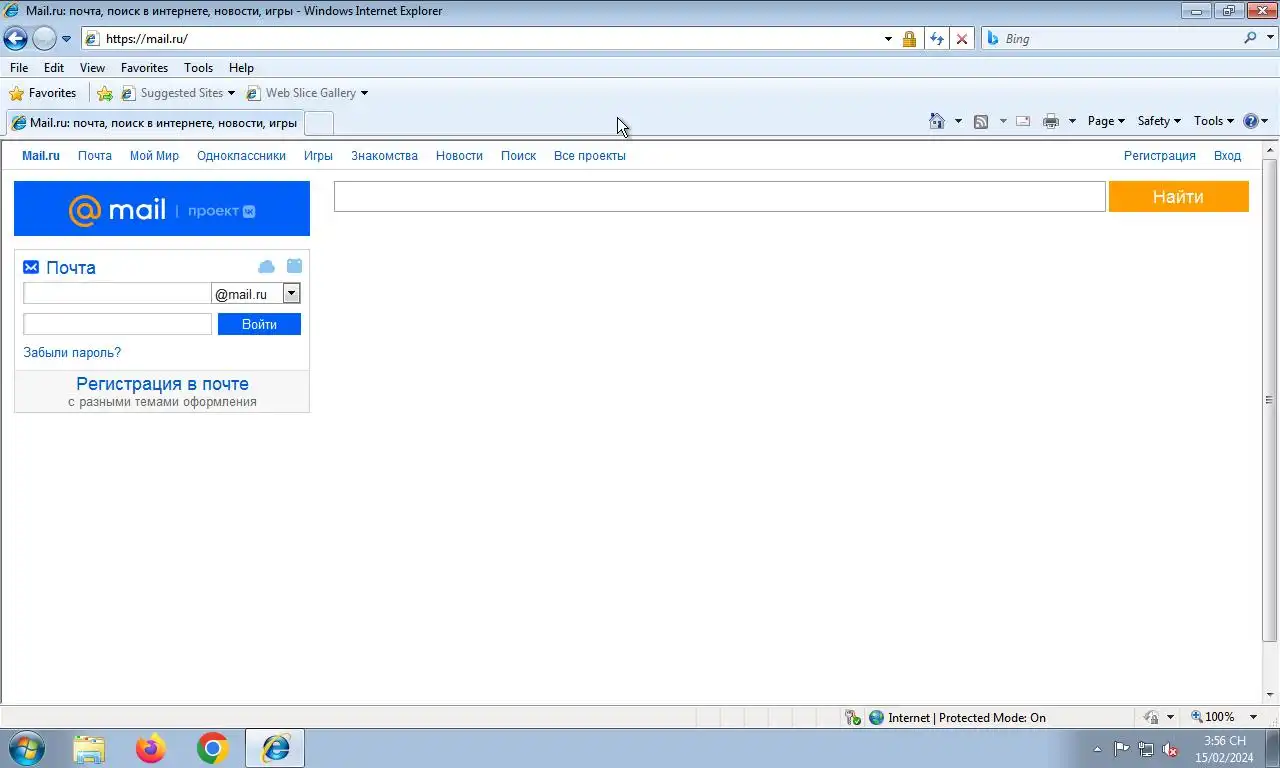The width and height of the screenshot is (1280, 768).
Task: Open the Знакомства link
Action: click(x=384, y=156)
